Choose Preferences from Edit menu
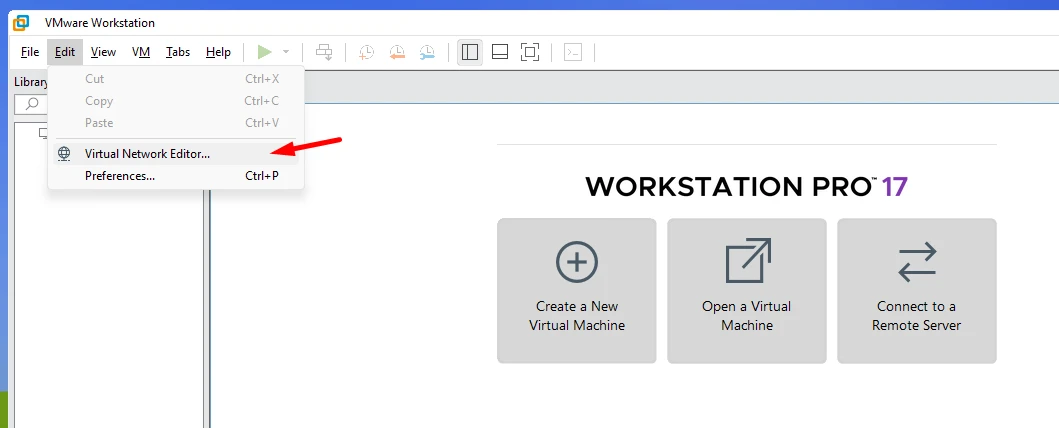 point(176,176)
